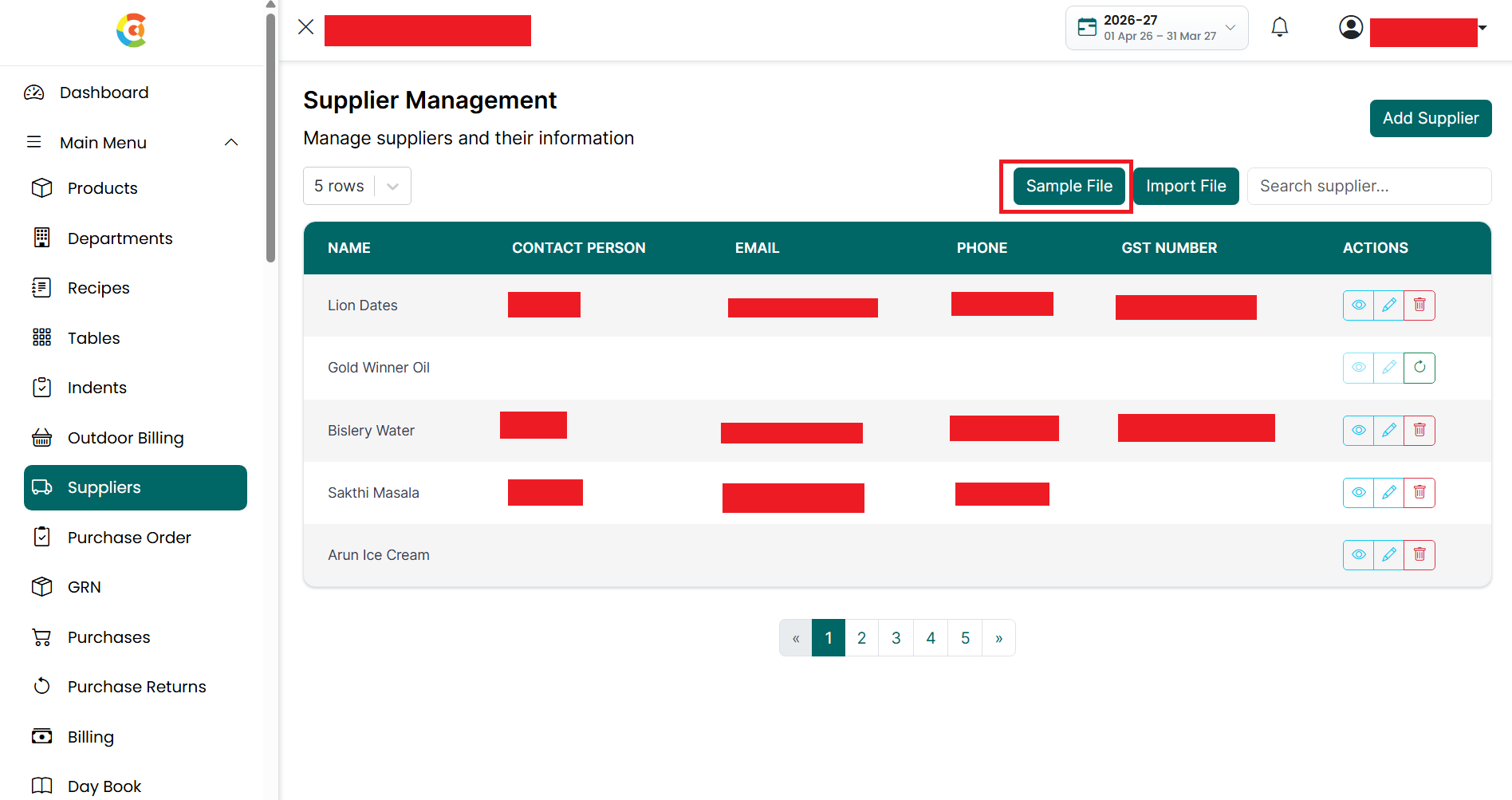Image resolution: width=1512 pixels, height=800 pixels.
Task: Click the Suppliers truck icon
Action: coord(42,487)
